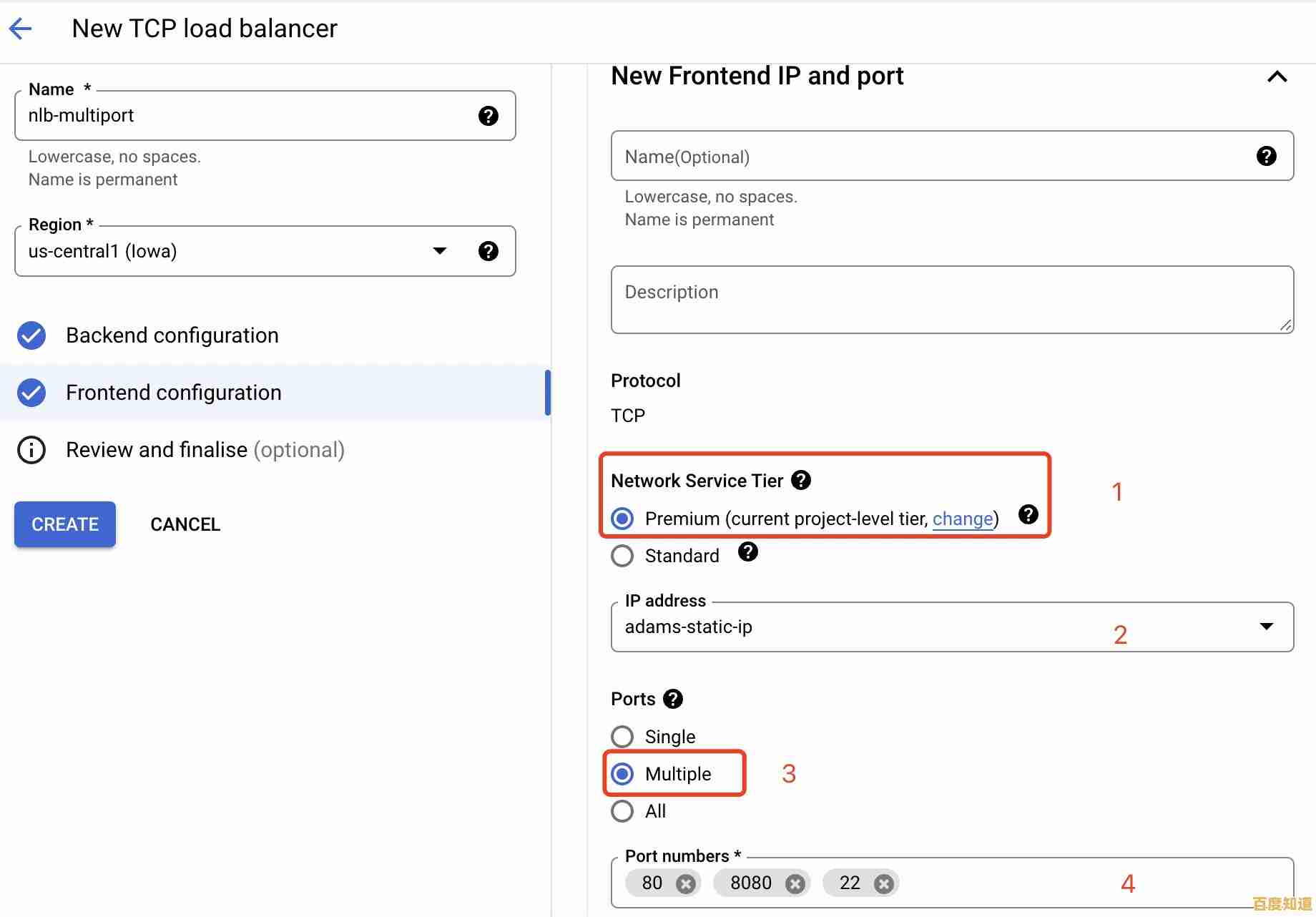Remove port 8080 chip
The width and height of the screenshot is (1316, 917).
click(795, 884)
